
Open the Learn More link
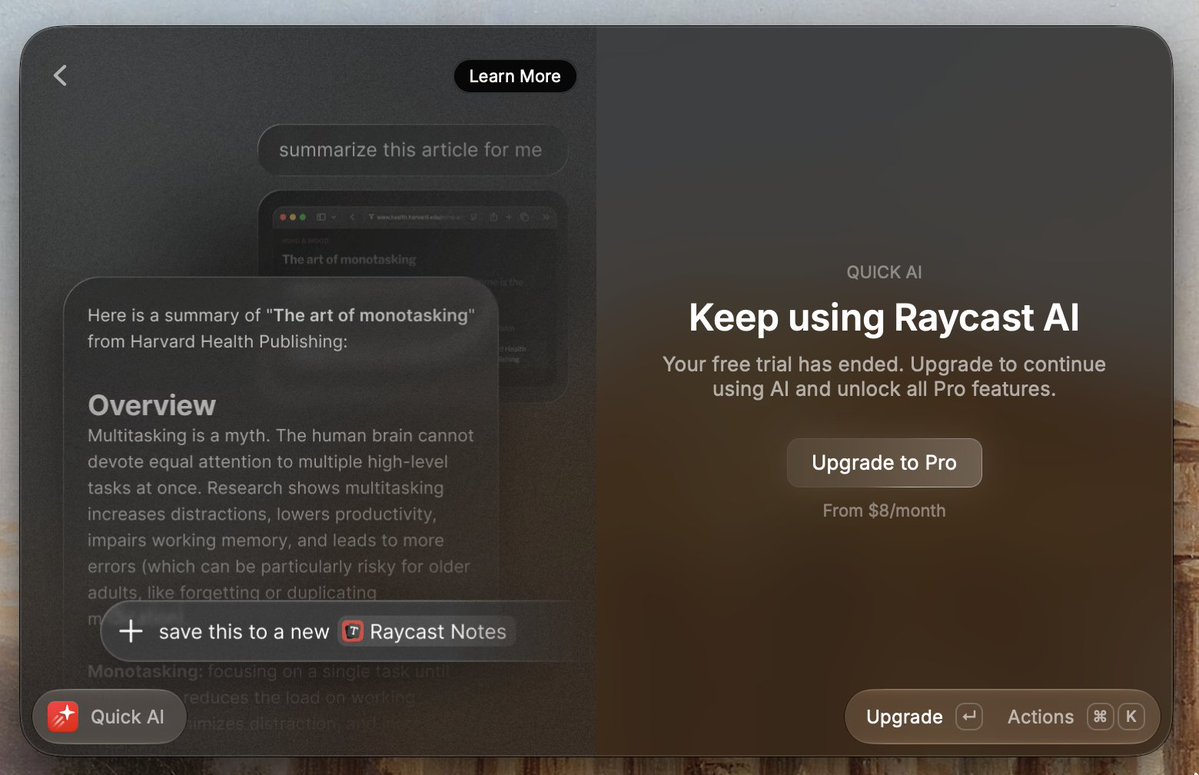point(515,76)
